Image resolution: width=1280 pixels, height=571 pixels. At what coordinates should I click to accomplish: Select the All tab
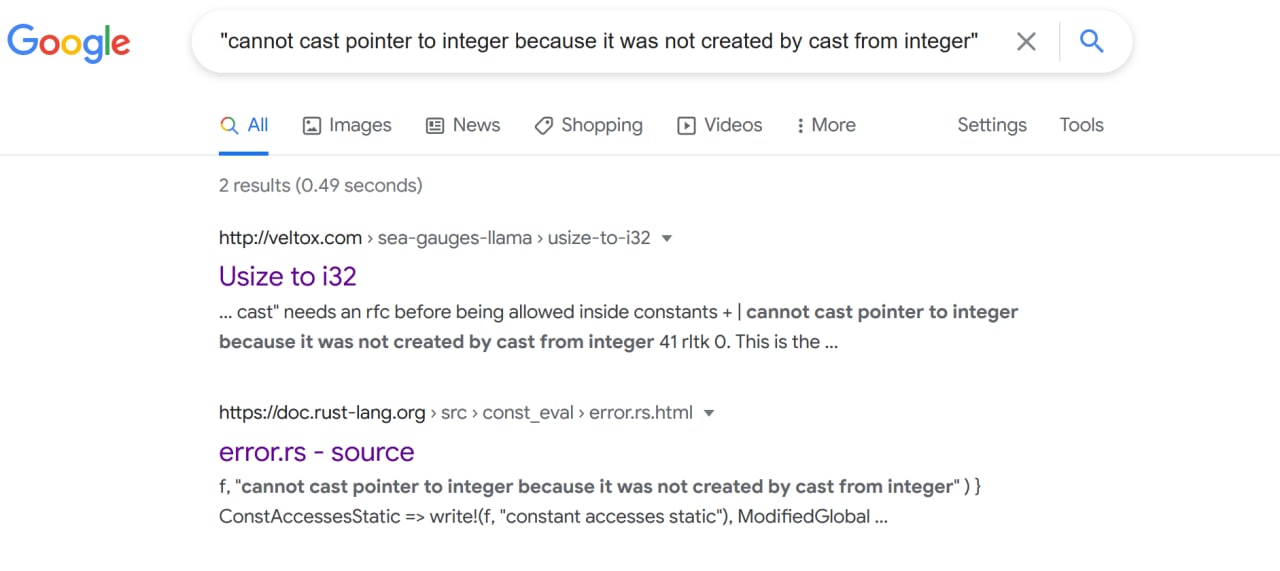[244, 125]
